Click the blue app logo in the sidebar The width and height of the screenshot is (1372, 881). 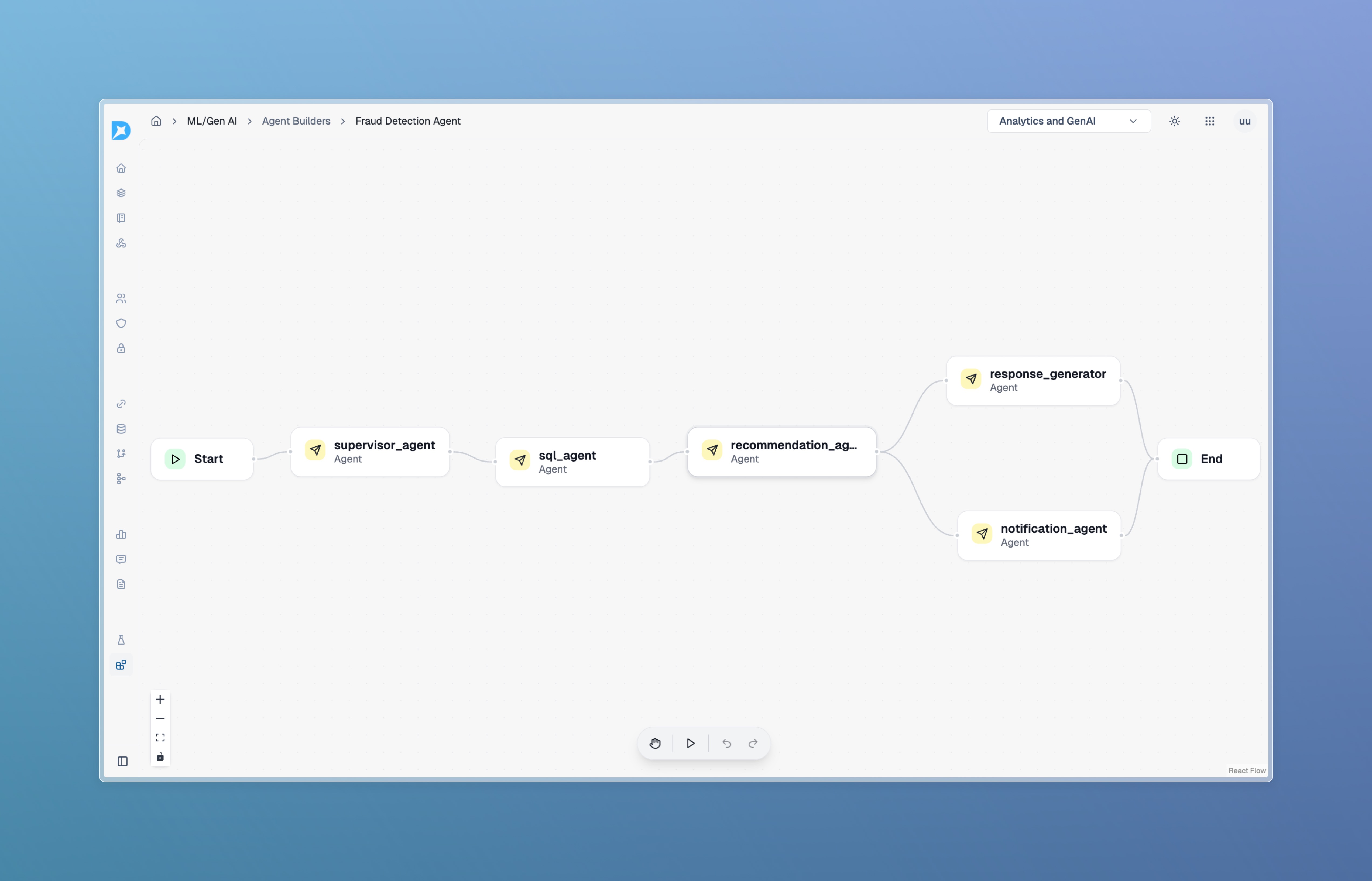click(121, 130)
